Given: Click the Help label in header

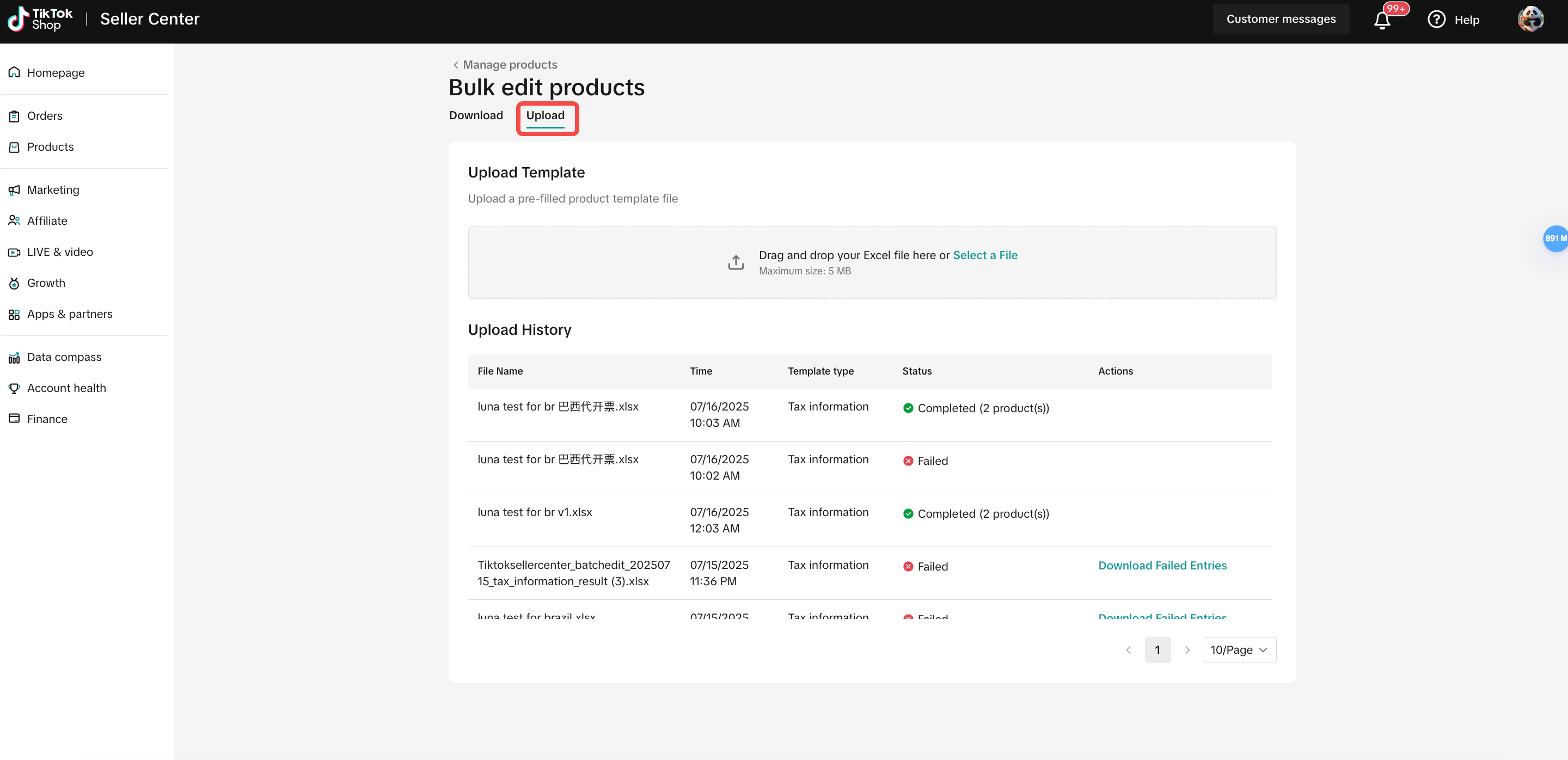Looking at the screenshot, I should pos(1466,20).
